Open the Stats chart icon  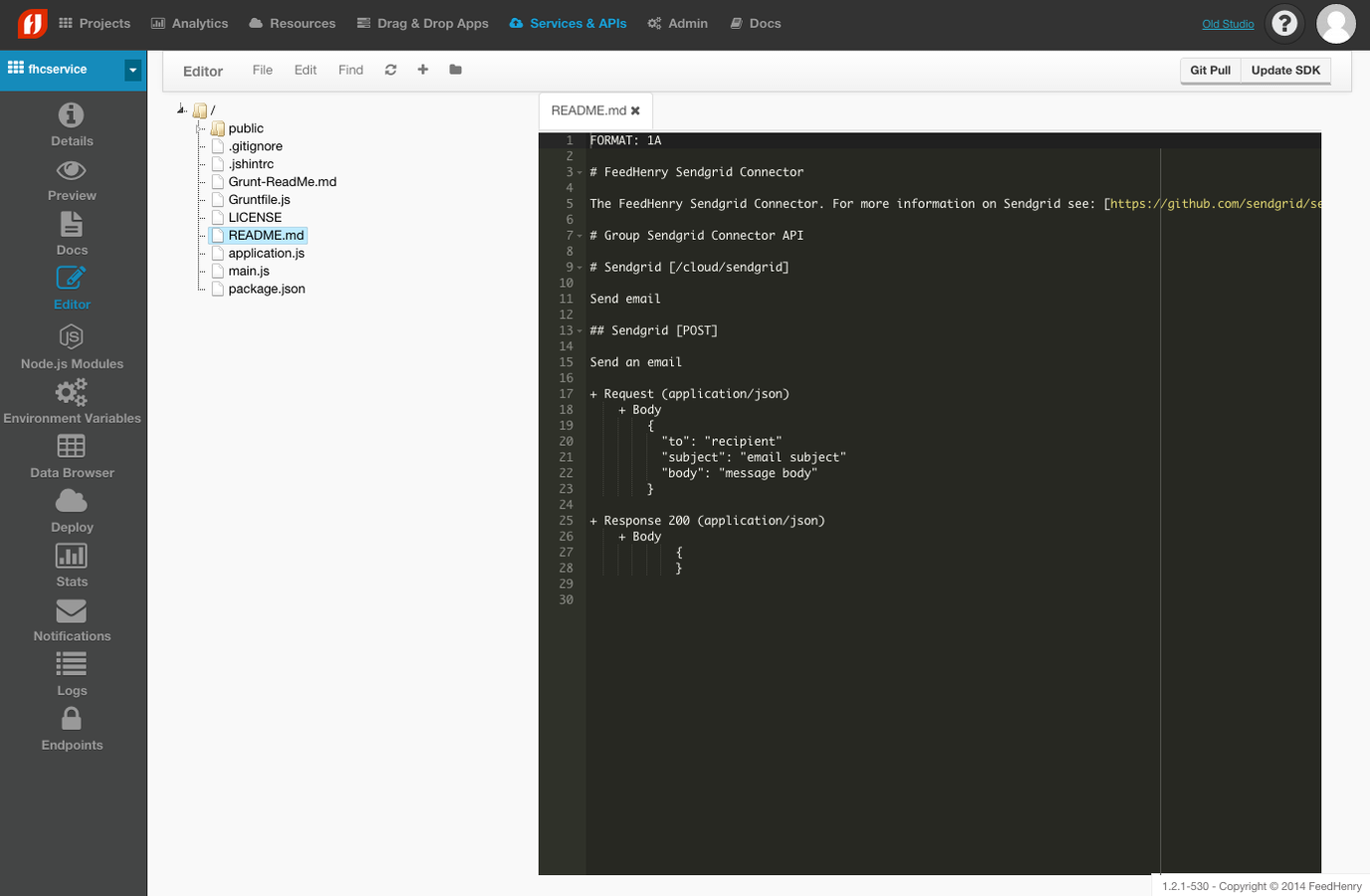tap(72, 556)
